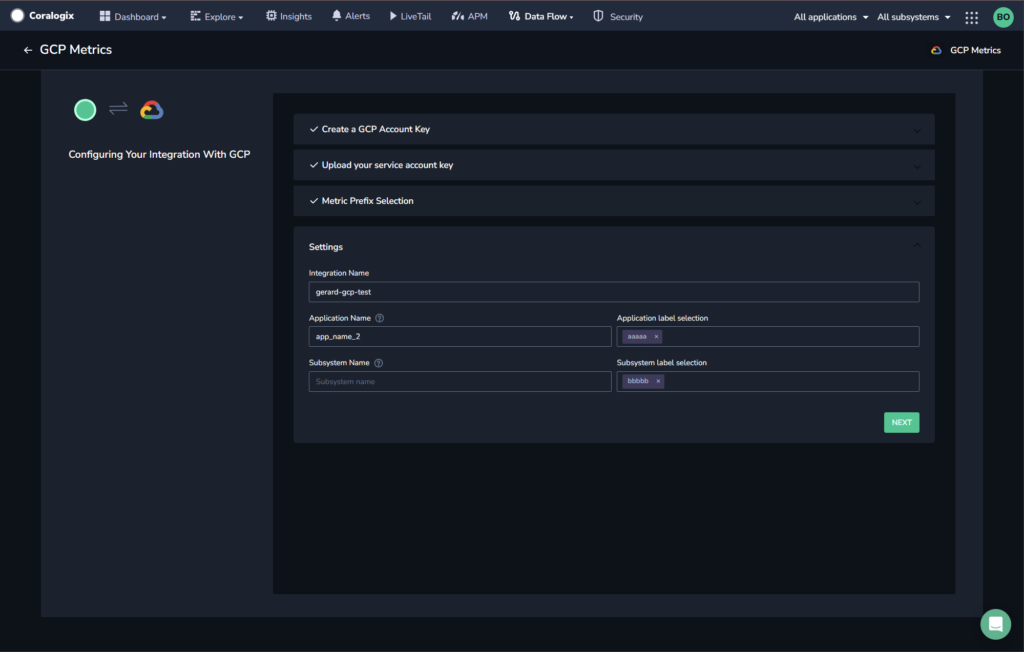Collapse the Settings section chevron

click(x=917, y=246)
